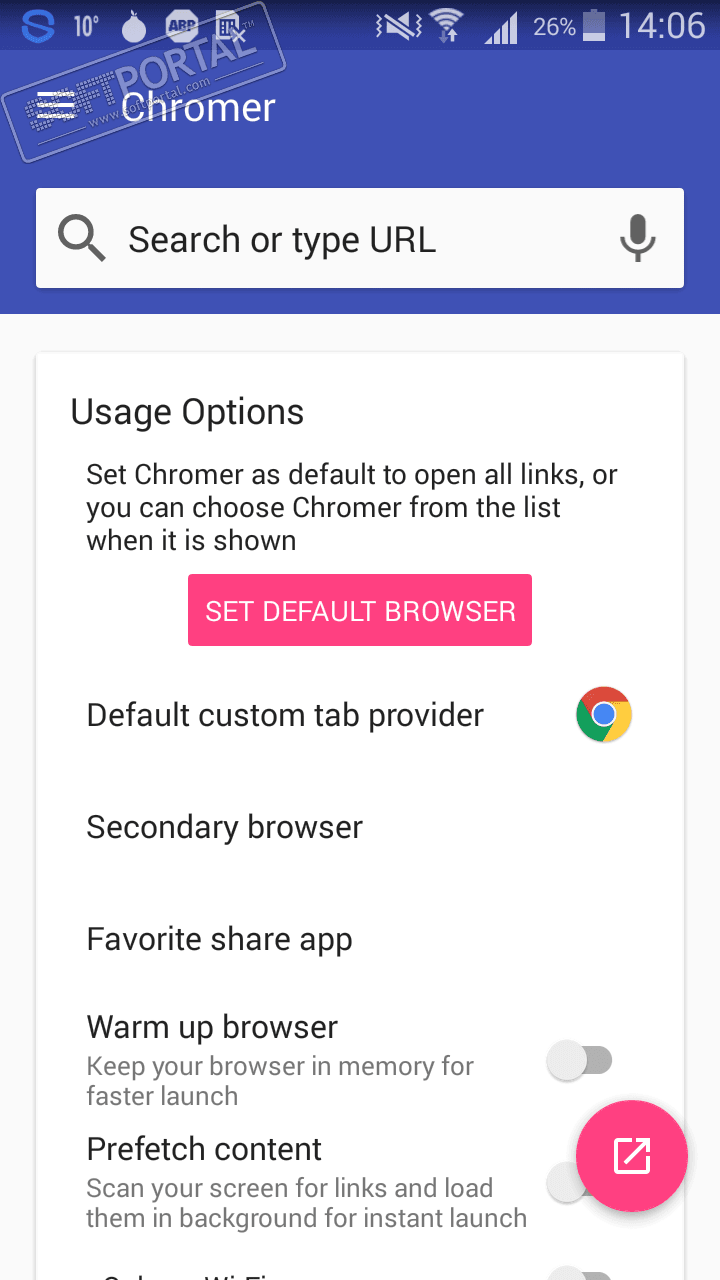Tap the Wi-Fi status bar icon
This screenshot has height=1280, width=720.
coord(444,26)
